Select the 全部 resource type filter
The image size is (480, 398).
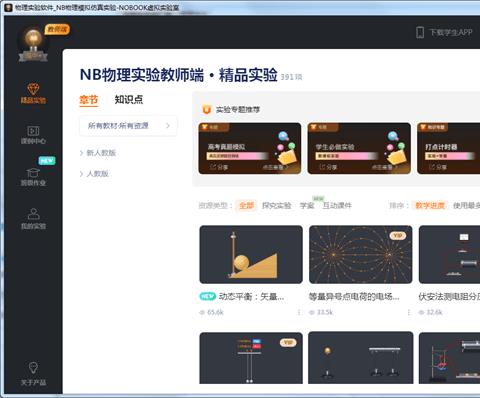(x=246, y=205)
